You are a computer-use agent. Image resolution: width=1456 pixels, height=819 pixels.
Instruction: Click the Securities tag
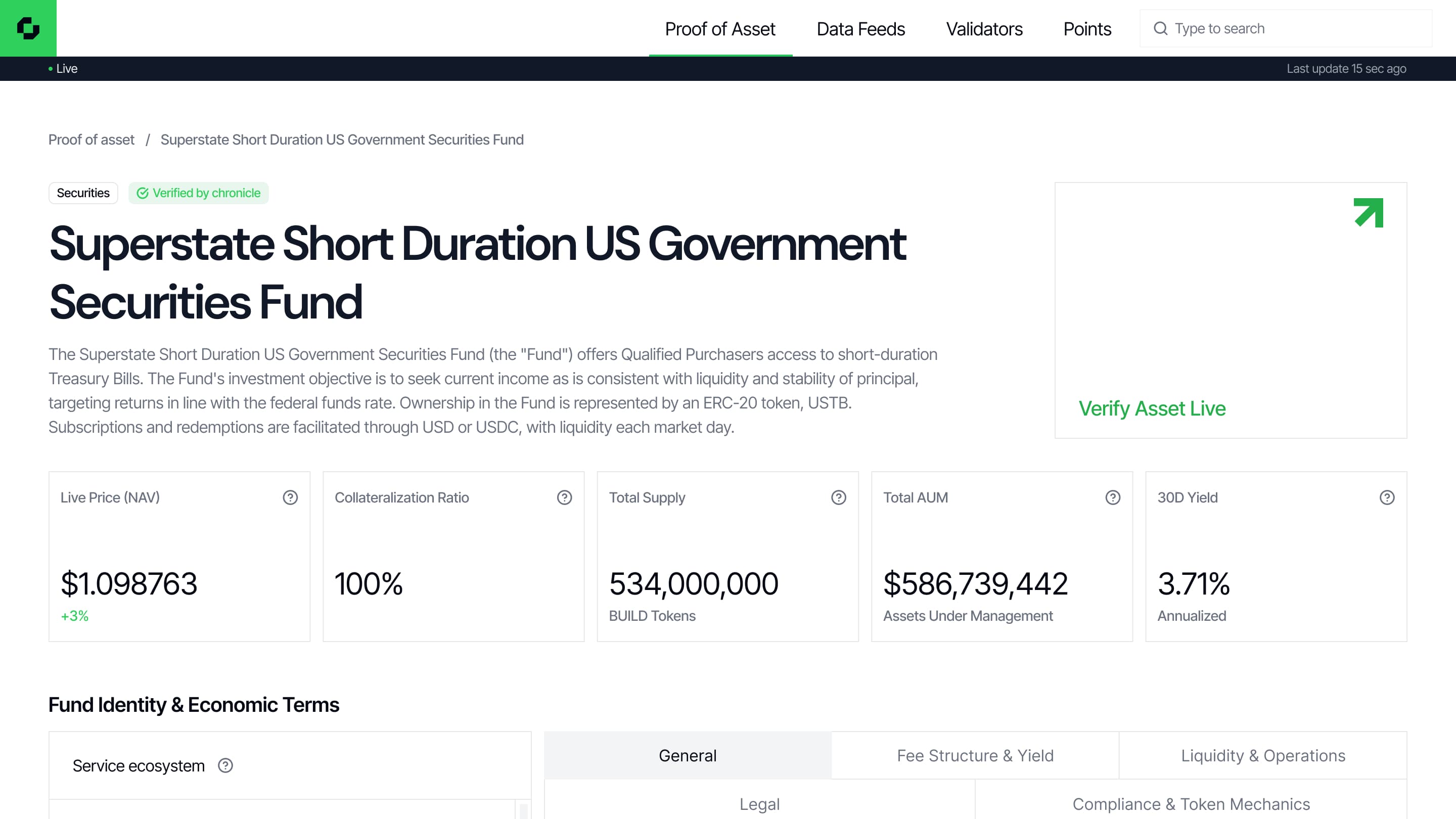tap(83, 193)
